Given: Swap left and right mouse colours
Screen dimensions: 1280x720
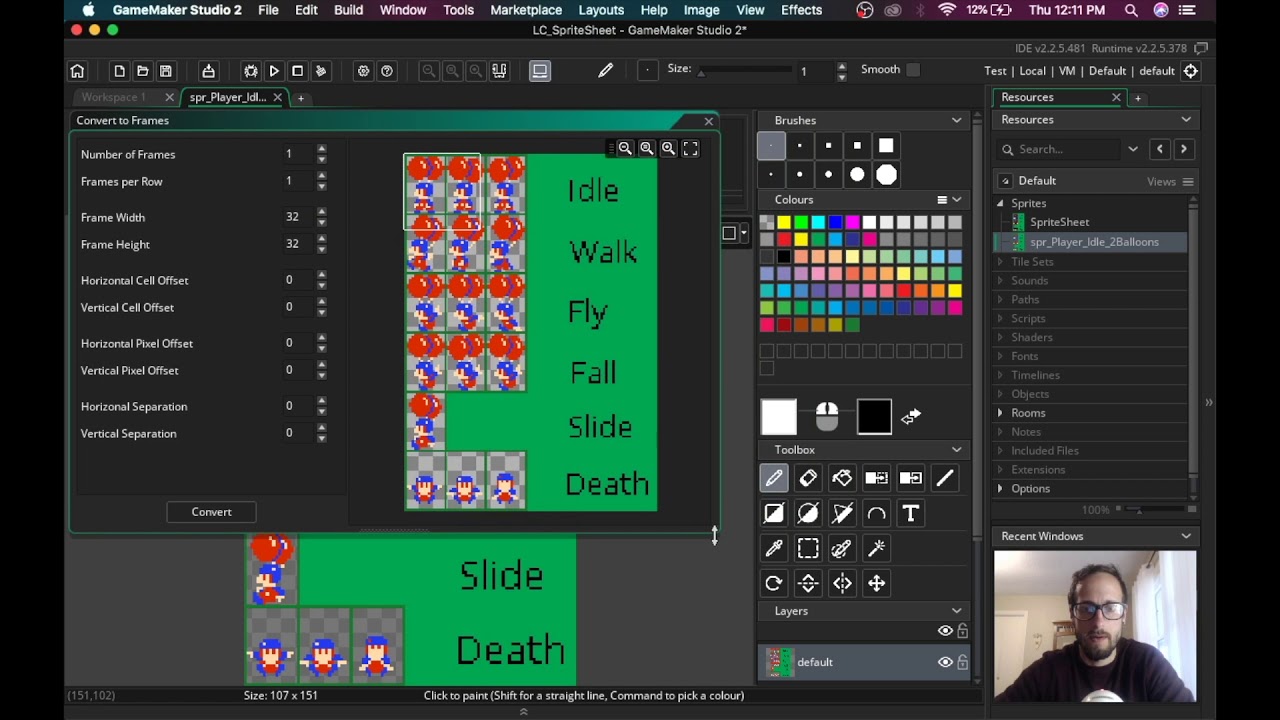Looking at the screenshot, I should click(911, 417).
